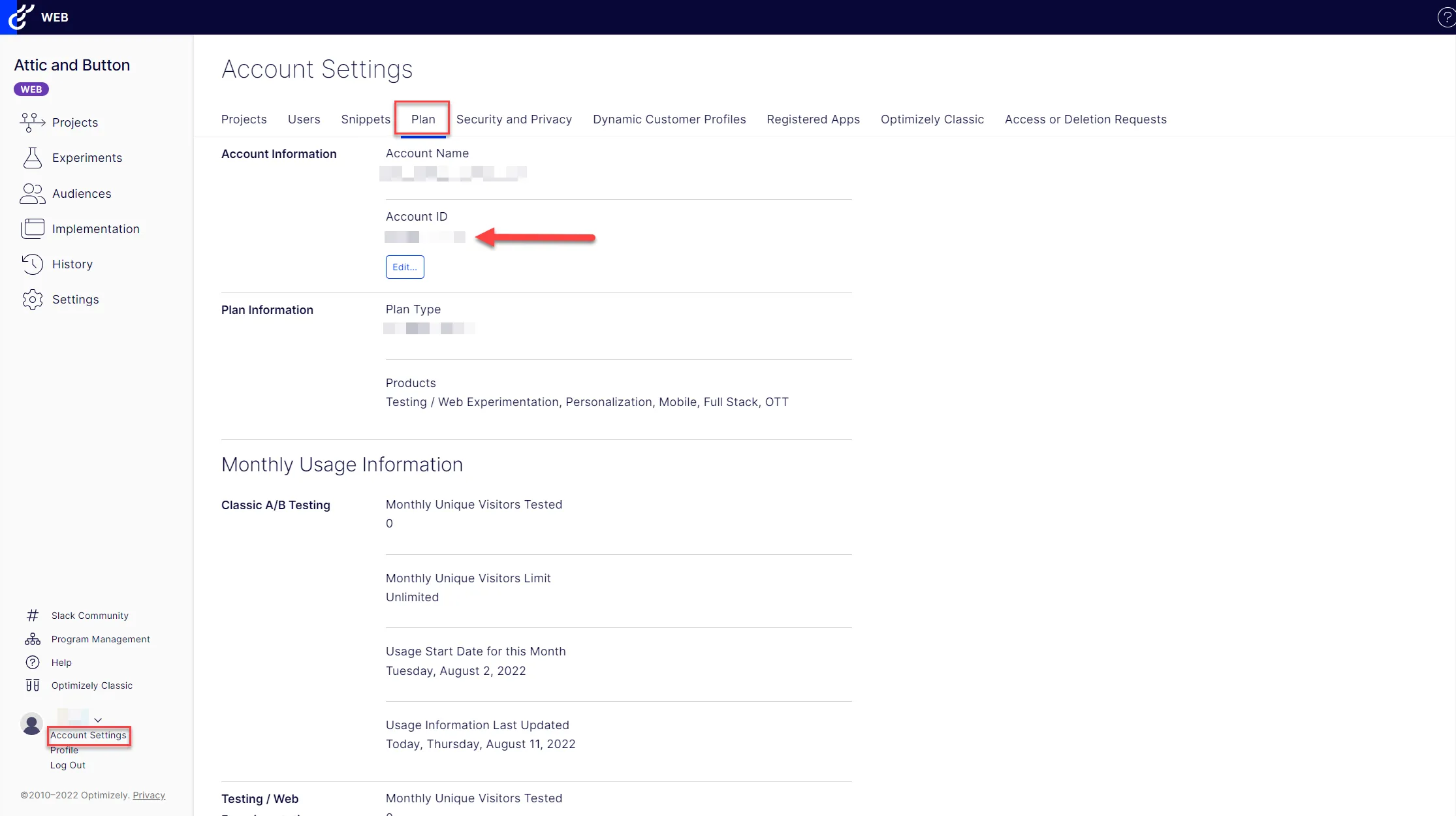Open the Slack Community link
1456x816 pixels.
pos(90,616)
